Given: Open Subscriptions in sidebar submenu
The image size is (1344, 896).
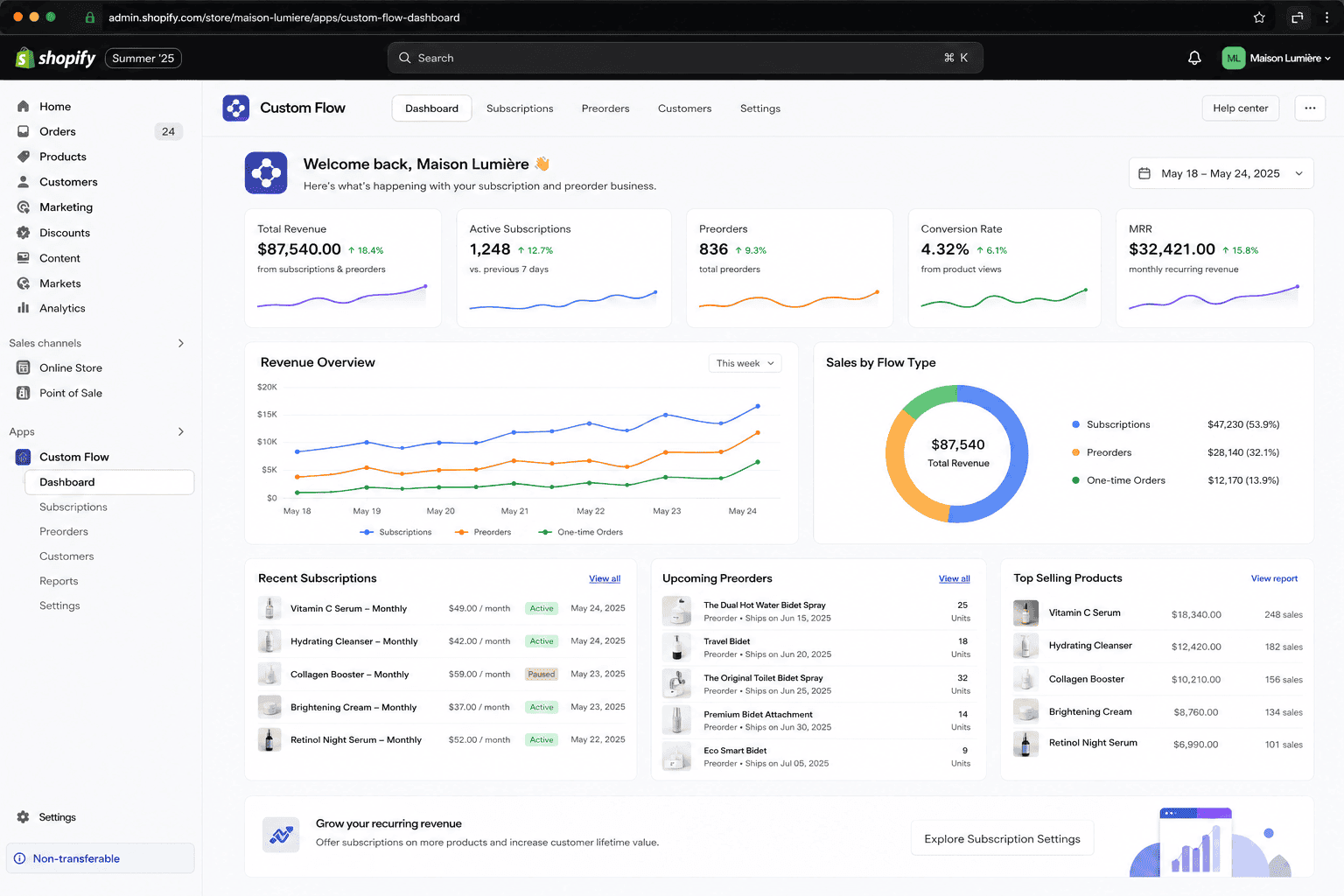Looking at the screenshot, I should click(73, 507).
